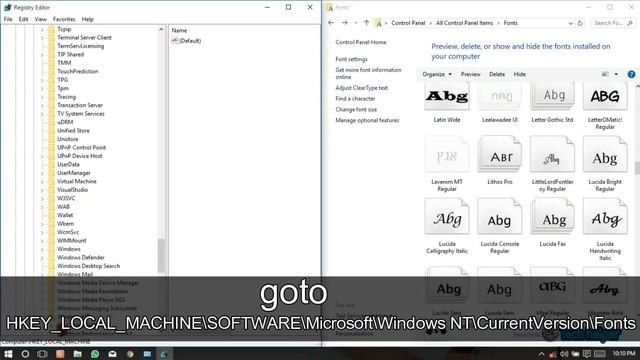Change the fonts view layout icon
Image resolution: width=640 pixels, height=360 pixels.
click(605, 74)
